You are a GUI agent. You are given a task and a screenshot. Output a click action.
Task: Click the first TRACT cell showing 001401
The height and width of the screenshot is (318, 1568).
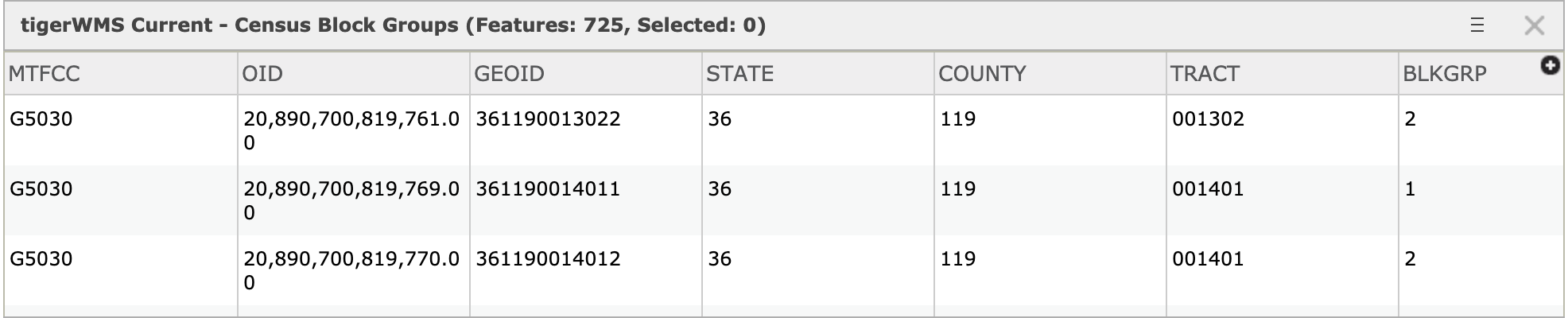1208,189
